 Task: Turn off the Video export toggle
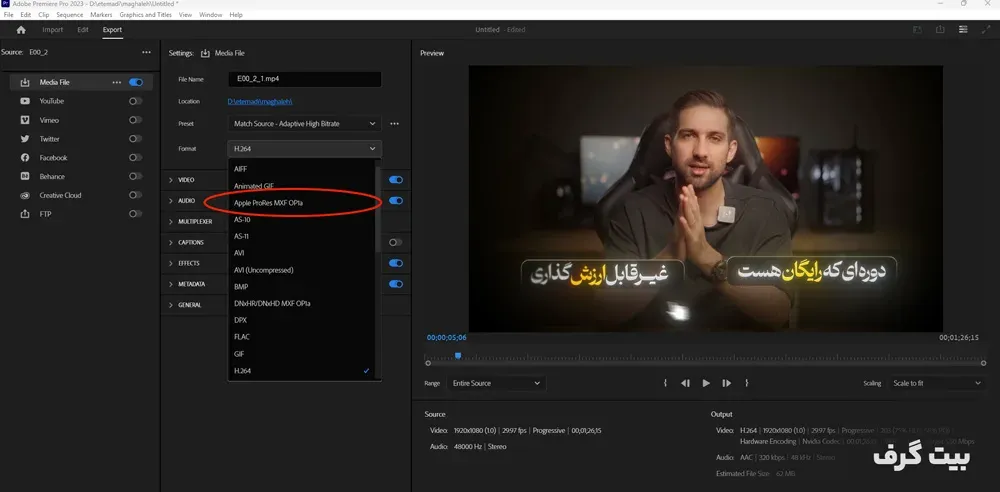tap(396, 180)
